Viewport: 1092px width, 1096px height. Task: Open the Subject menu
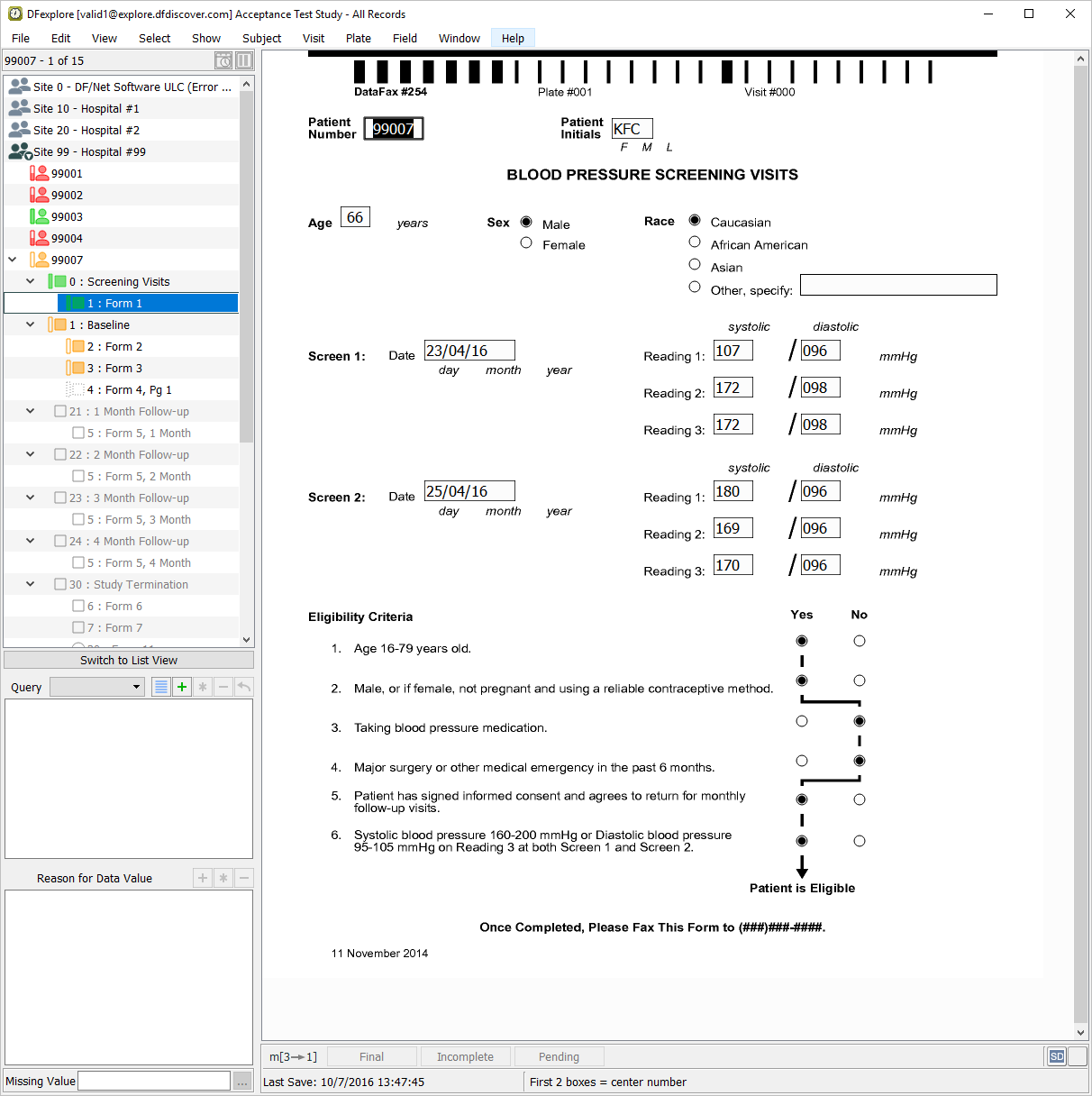[261, 38]
